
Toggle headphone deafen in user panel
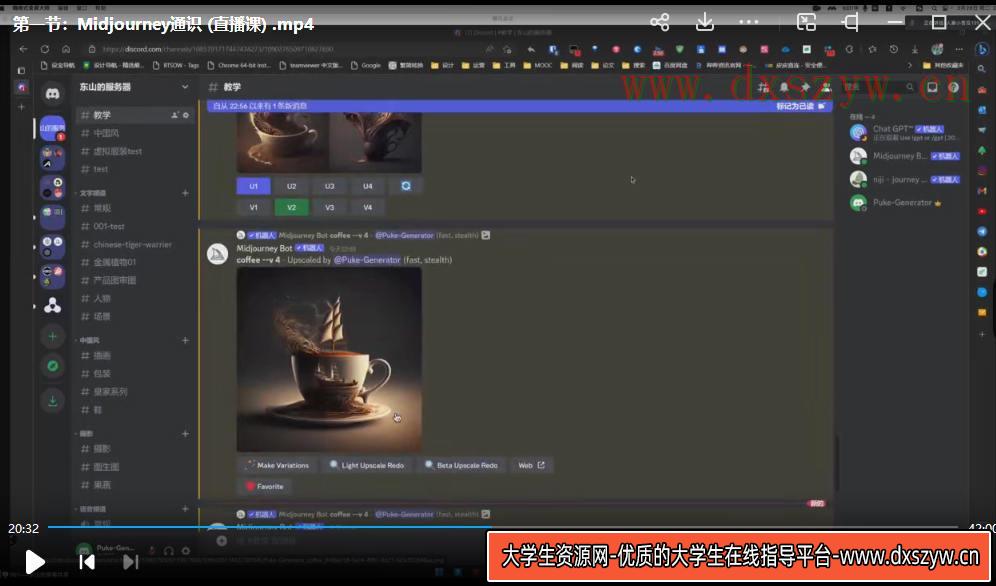[x=168, y=551]
